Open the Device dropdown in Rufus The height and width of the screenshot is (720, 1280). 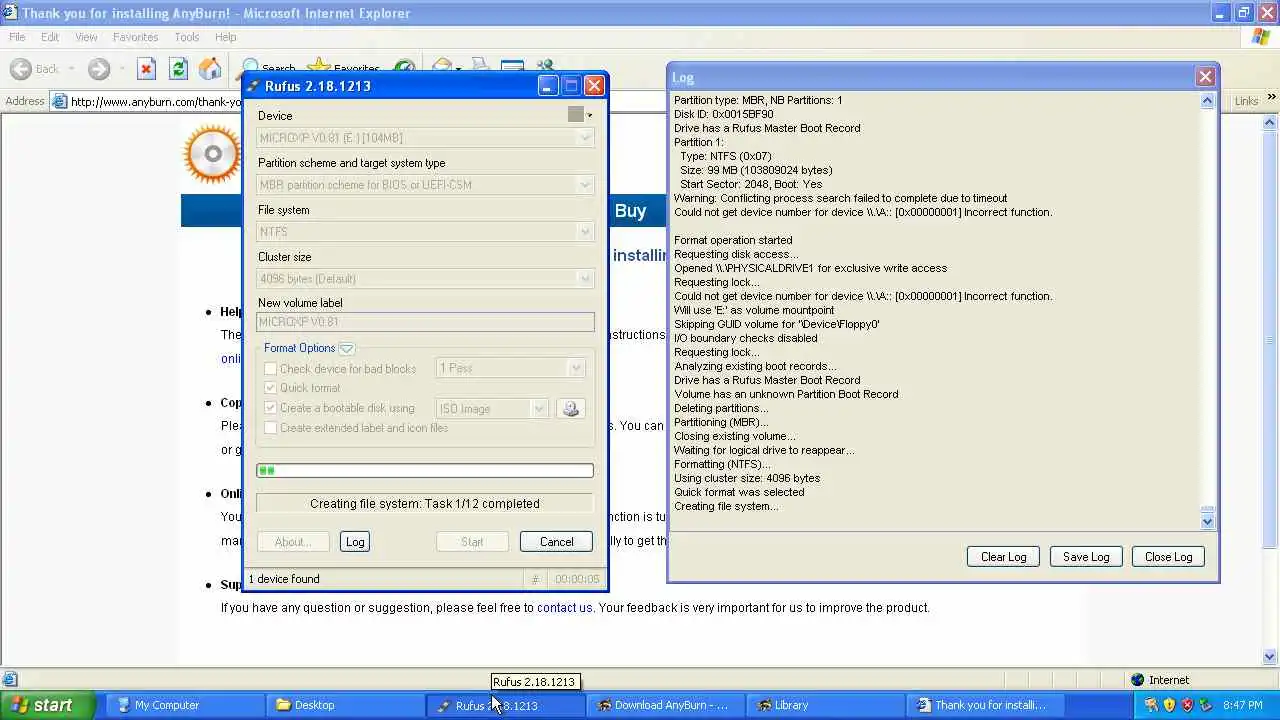pyautogui.click(x=426, y=138)
